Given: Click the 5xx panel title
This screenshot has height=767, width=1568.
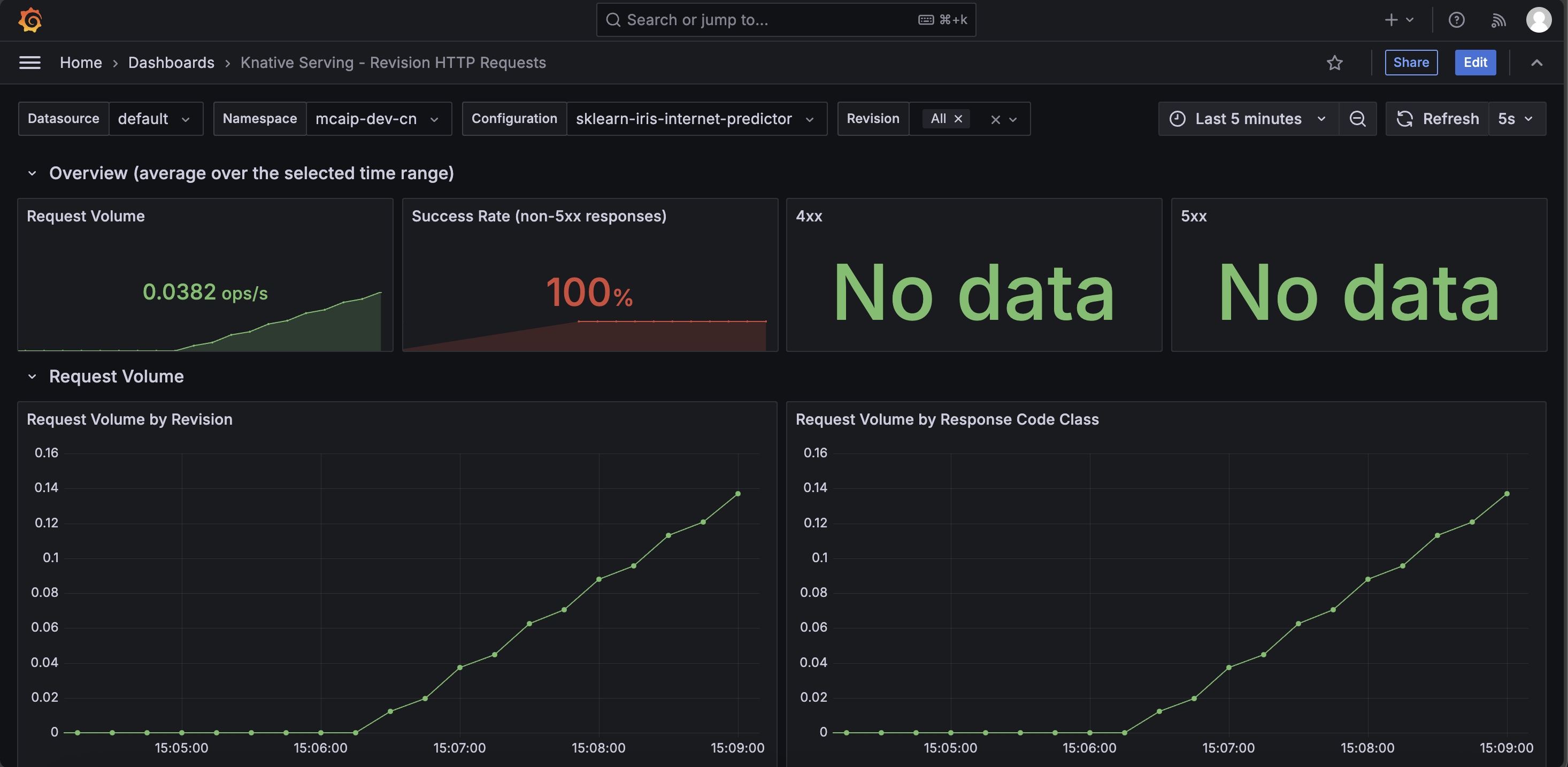Looking at the screenshot, I should pyautogui.click(x=1194, y=216).
